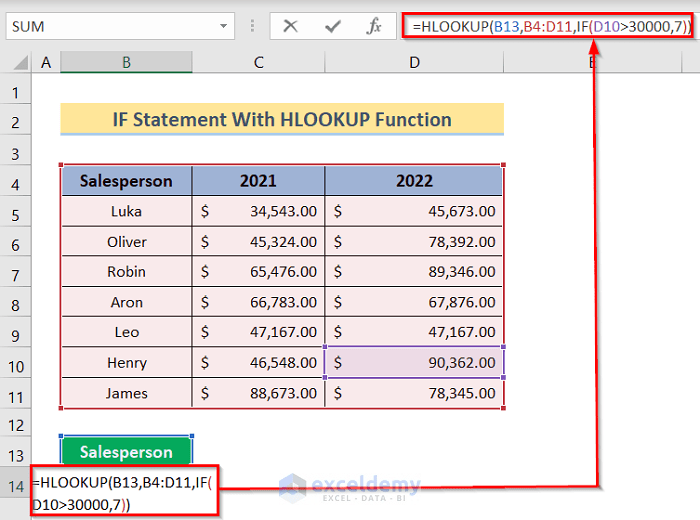Viewport: 700px width, 520px height.
Task: Select the 89,346.00 cell
Action: tap(414, 271)
